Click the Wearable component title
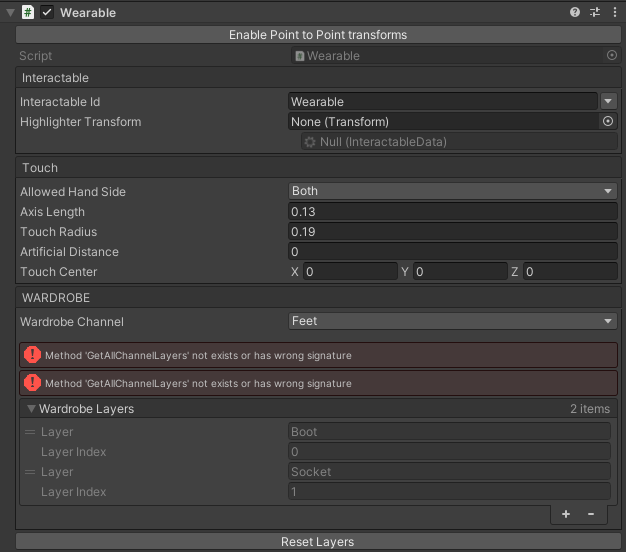Image resolution: width=626 pixels, height=552 pixels. pyautogui.click(x=88, y=13)
